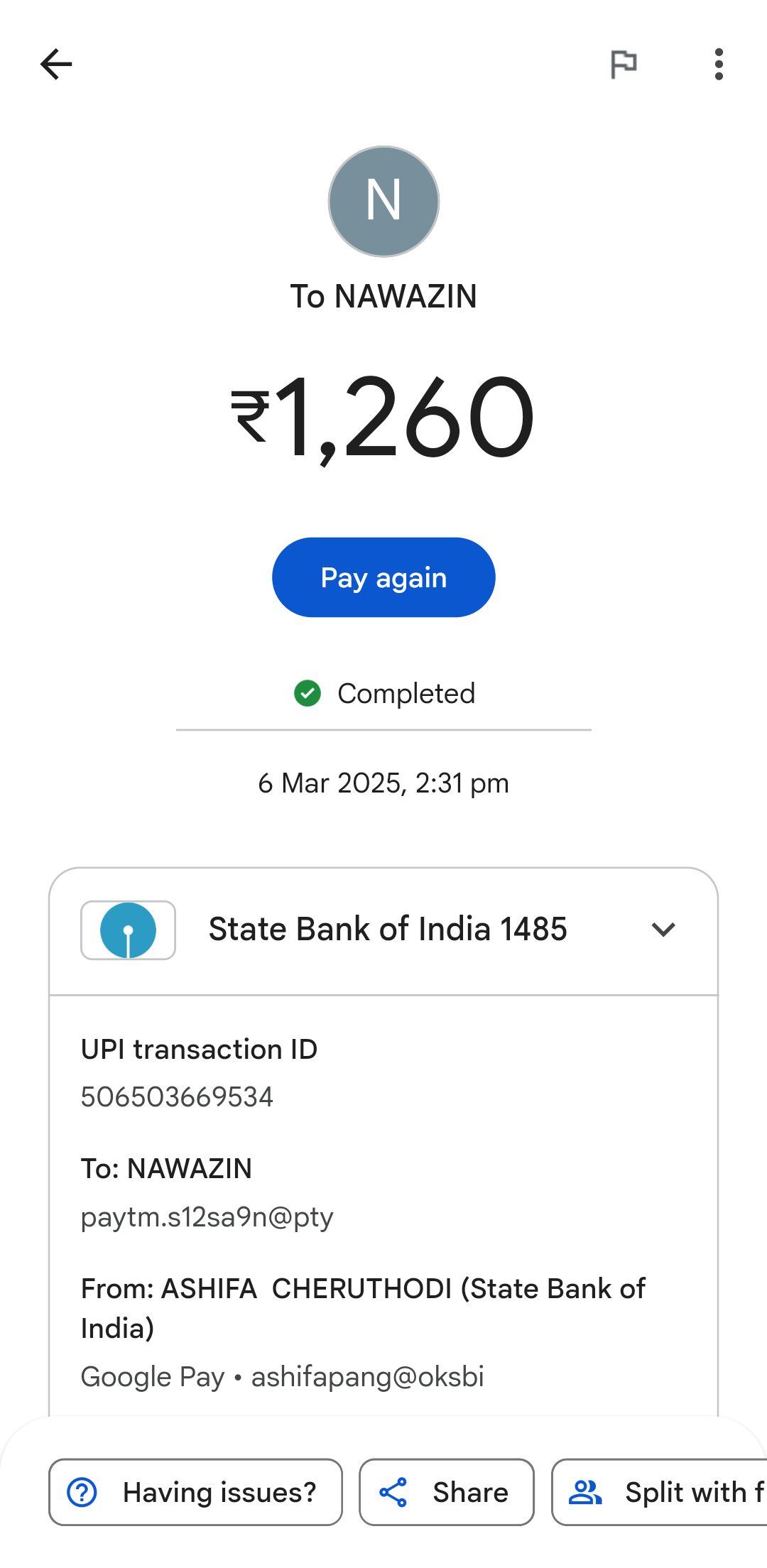This screenshot has height=1568, width=767.
Task: Tap the paytm.s12sa9n@pty UPI address
Action: coord(207,1217)
